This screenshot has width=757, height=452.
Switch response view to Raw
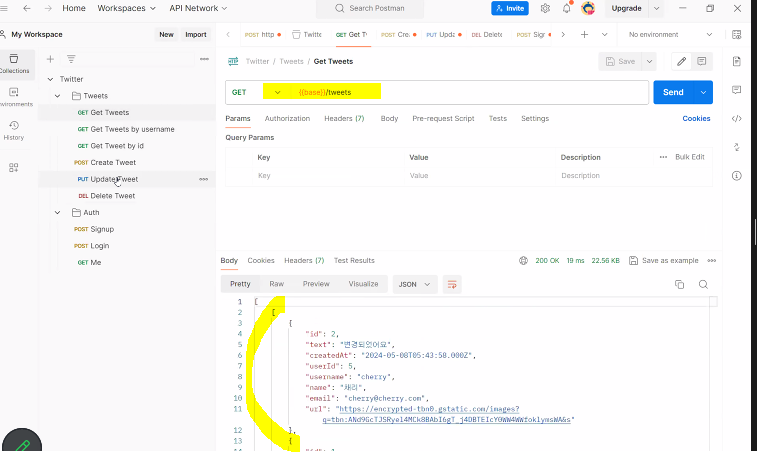tap(277, 284)
